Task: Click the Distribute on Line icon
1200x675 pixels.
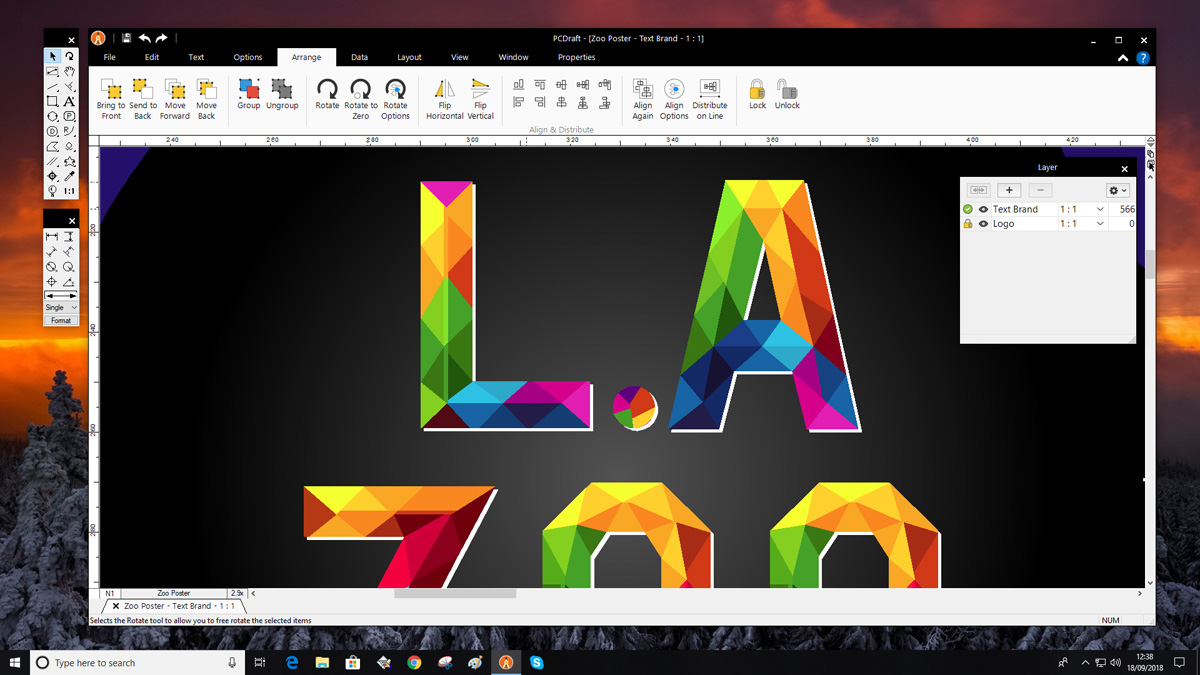Action: tap(709, 91)
